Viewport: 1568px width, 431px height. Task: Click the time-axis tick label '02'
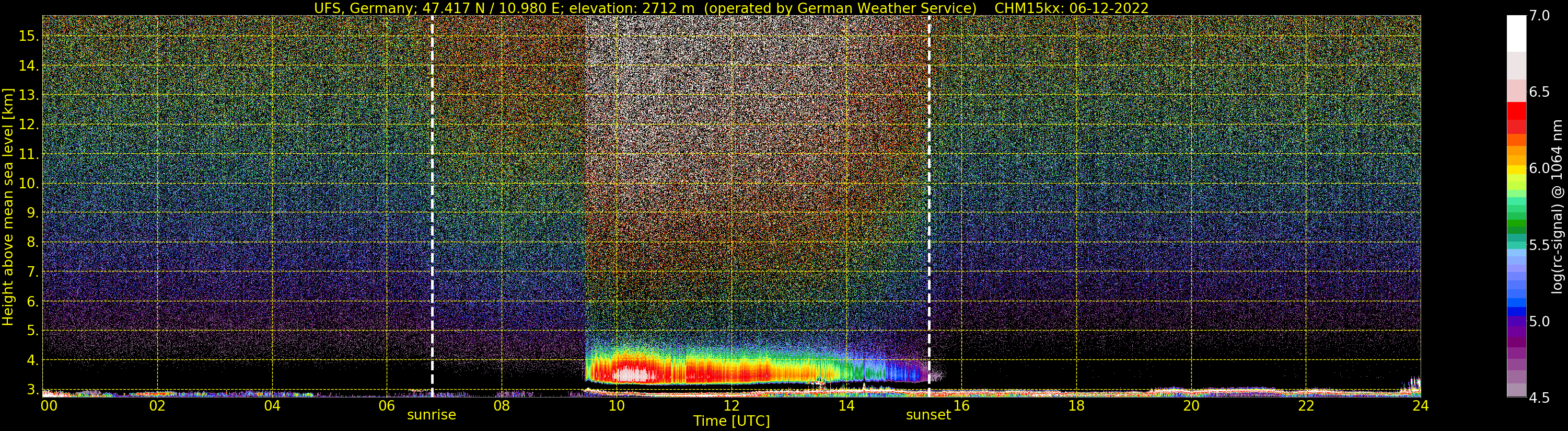(157, 406)
